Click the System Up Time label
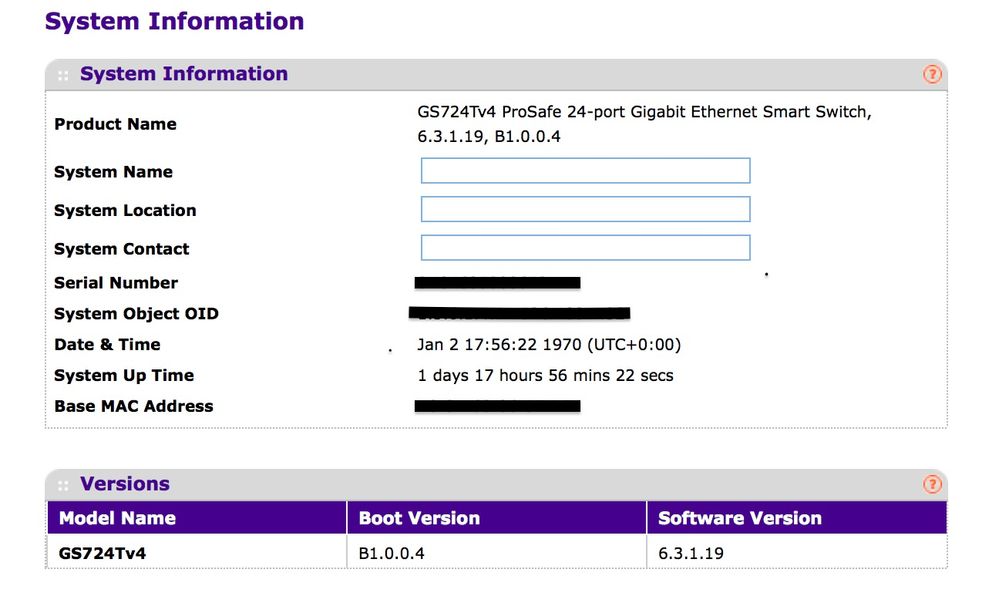Image resolution: width=999 pixels, height=597 pixels. 124,376
